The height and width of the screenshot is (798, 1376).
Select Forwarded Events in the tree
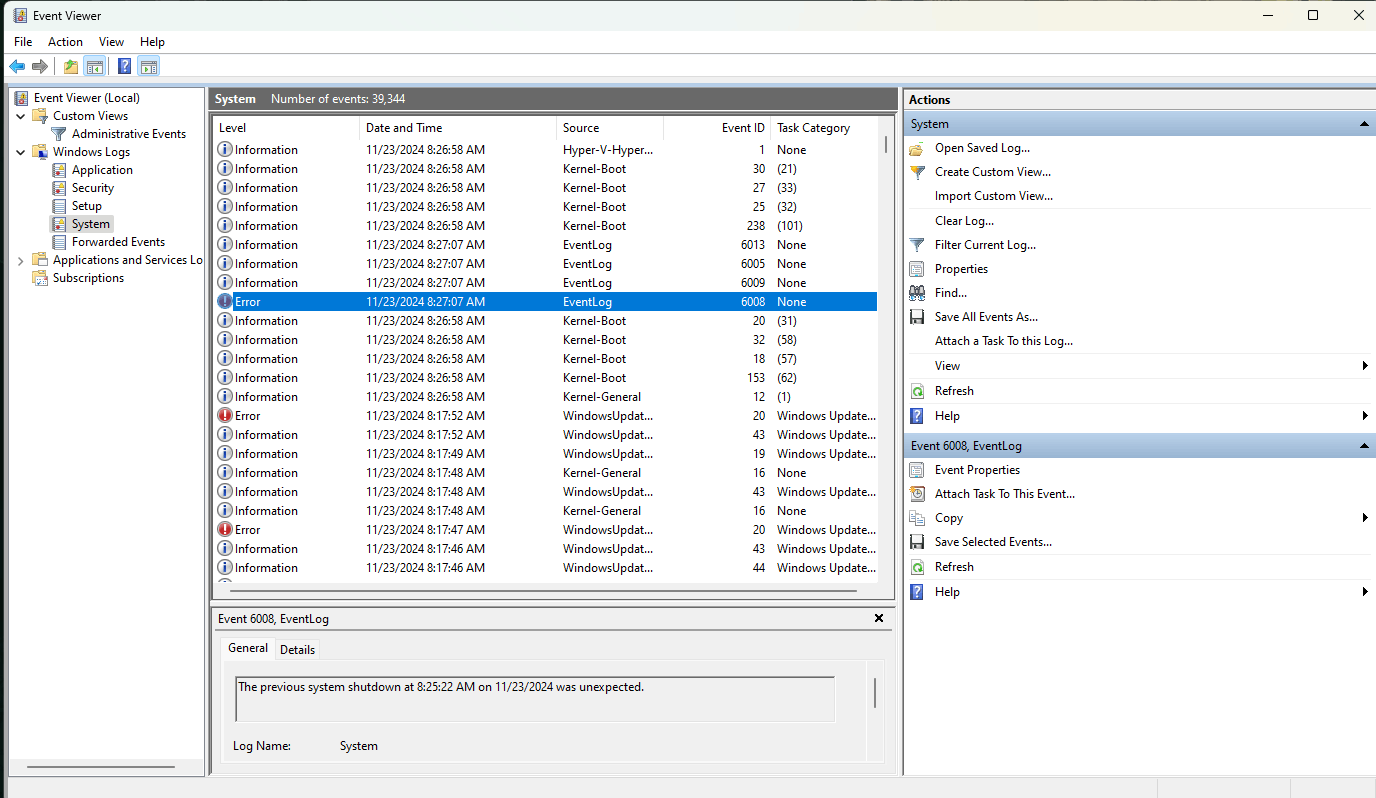pos(118,242)
